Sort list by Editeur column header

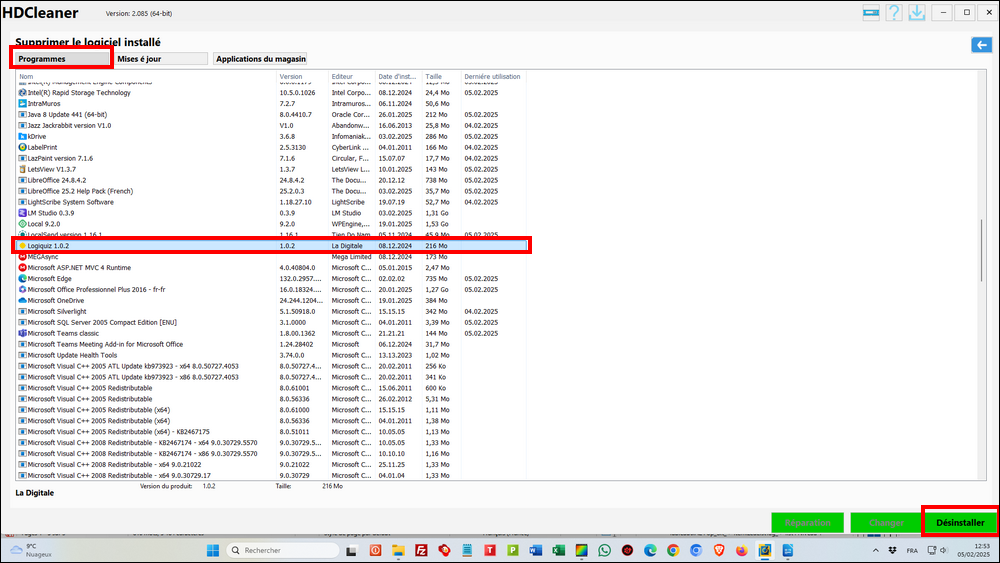click(x=352, y=77)
